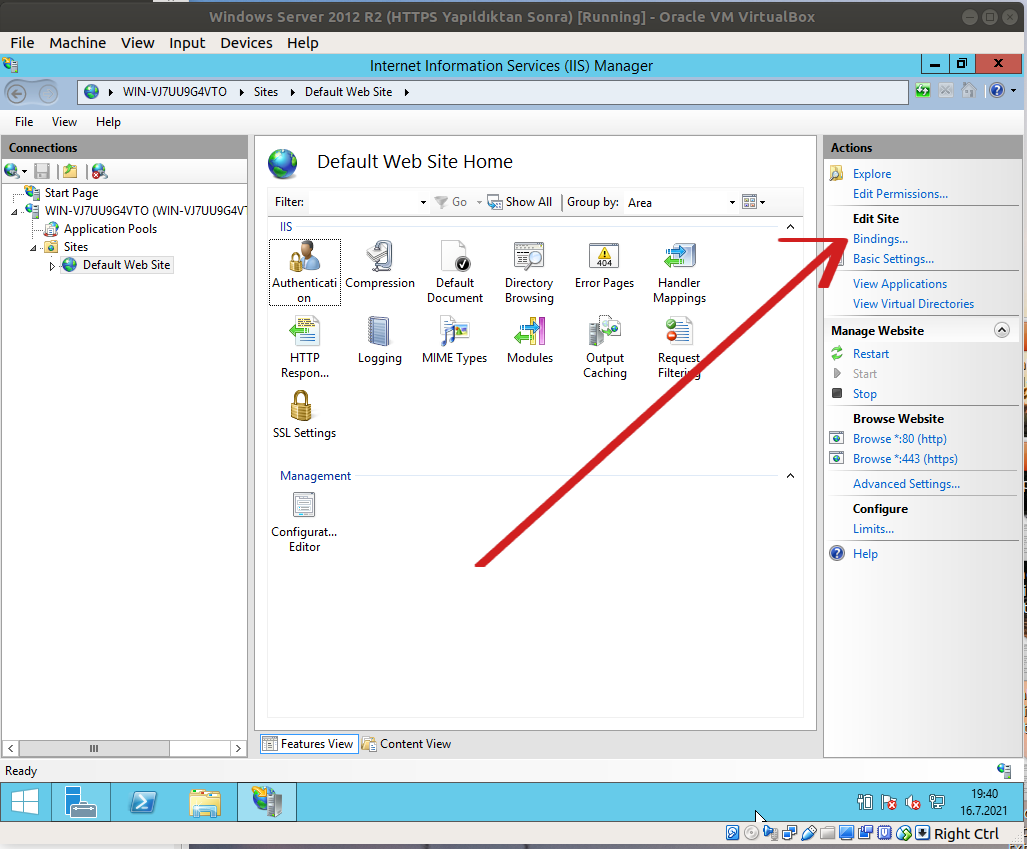This screenshot has height=849, width=1027.
Task: Switch to Content View tab
Action: tap(407, 744)
